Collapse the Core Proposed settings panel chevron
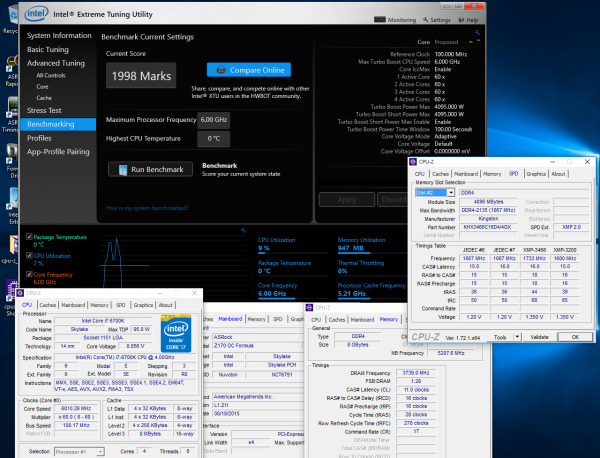Screen dimensions: 600x458 471,42
